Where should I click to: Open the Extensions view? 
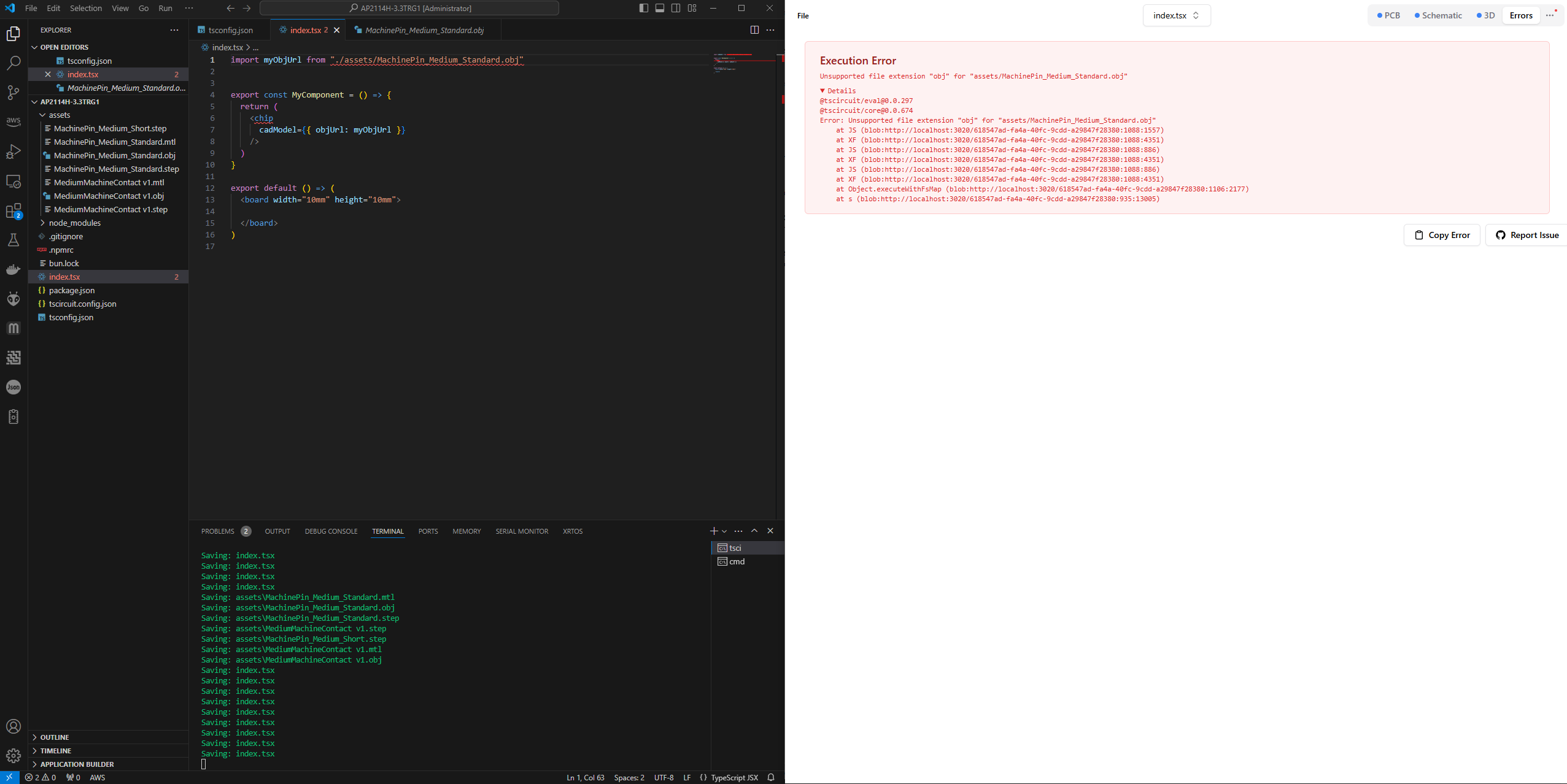point(14,211)
